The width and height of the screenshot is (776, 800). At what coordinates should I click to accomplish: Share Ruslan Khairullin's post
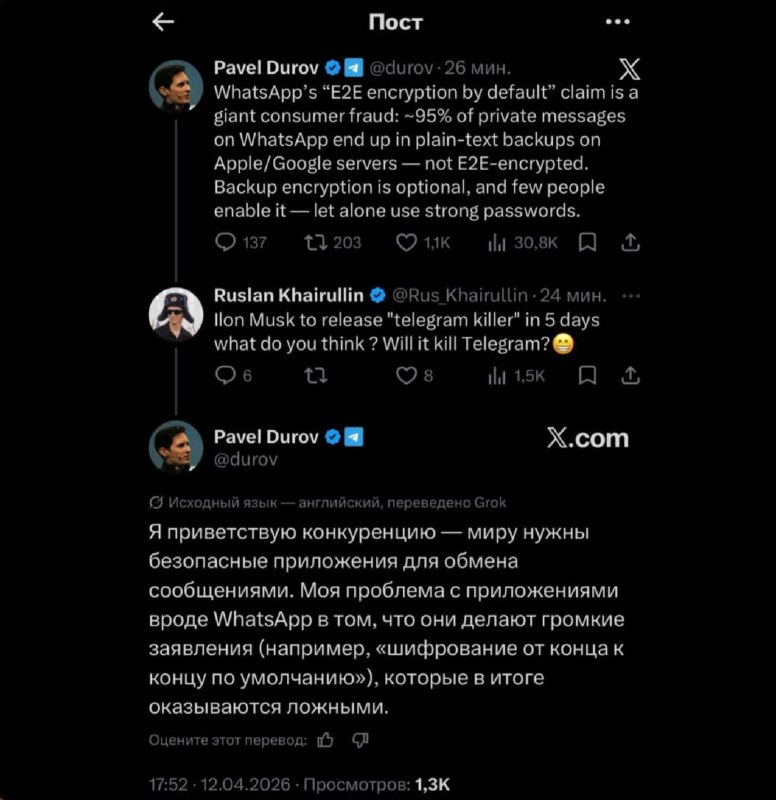coord(630,376)
